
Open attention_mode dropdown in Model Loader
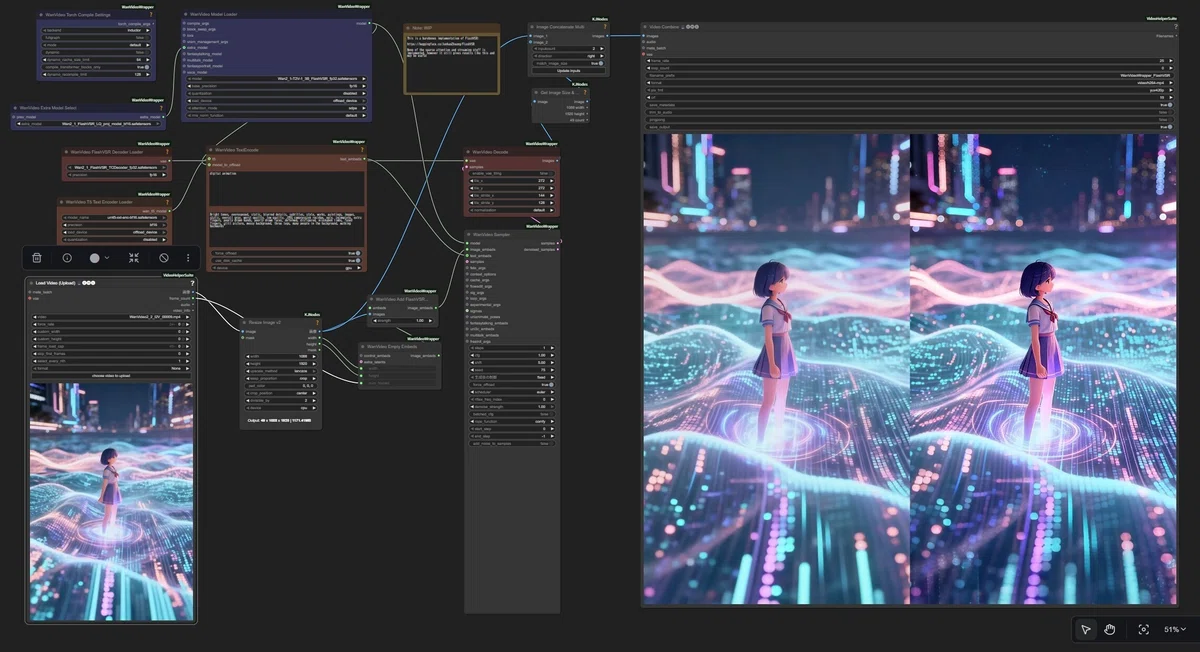click(x=277, y=107)
